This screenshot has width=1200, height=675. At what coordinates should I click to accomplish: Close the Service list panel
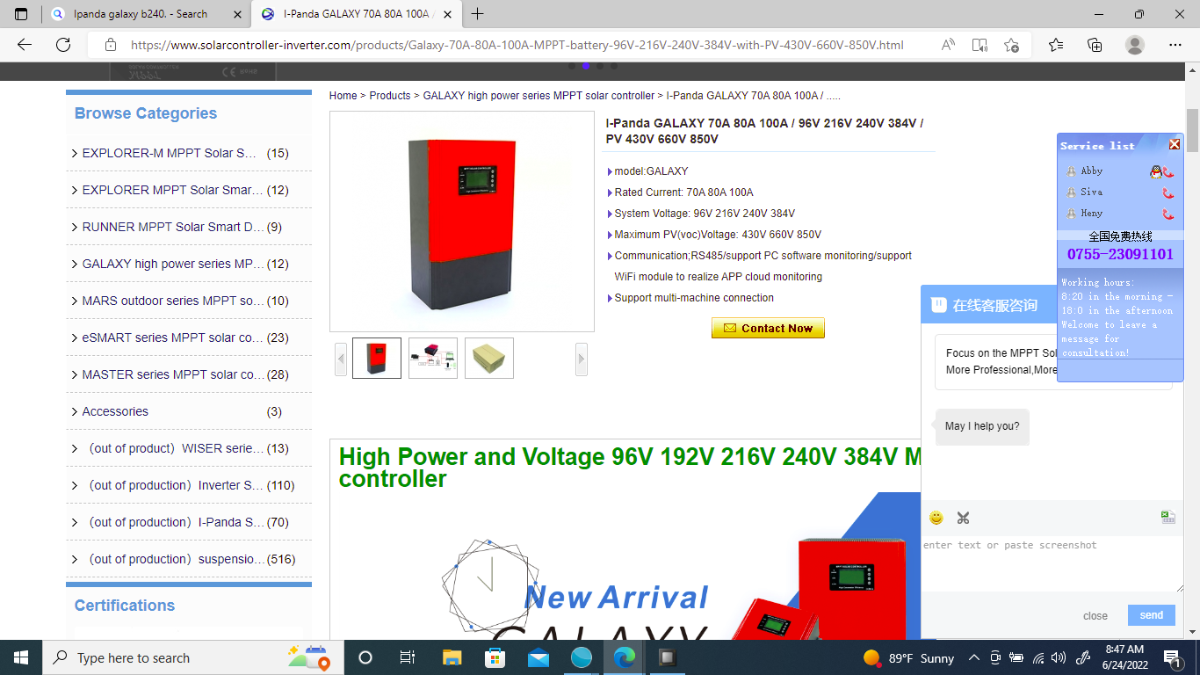[x=1175, y=145]
